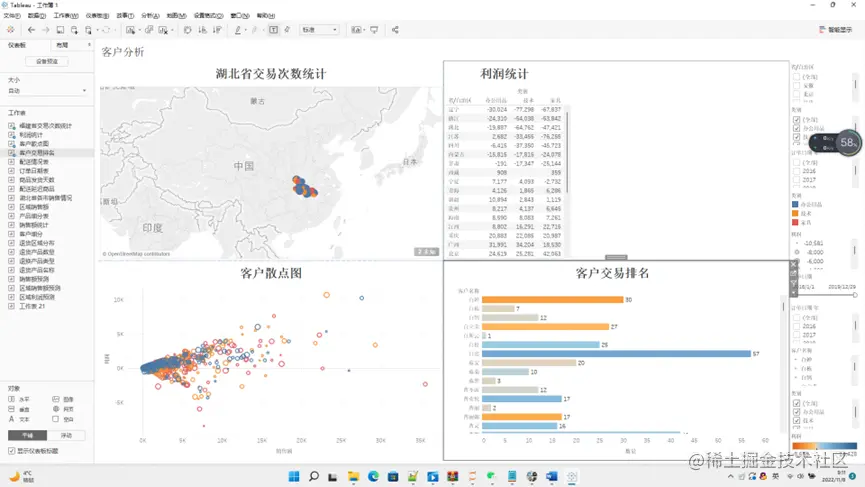Open the dropdown arrow next to show/hide cards
The height and width of the screenshot is (487, 865).
[x=365, y=30]
